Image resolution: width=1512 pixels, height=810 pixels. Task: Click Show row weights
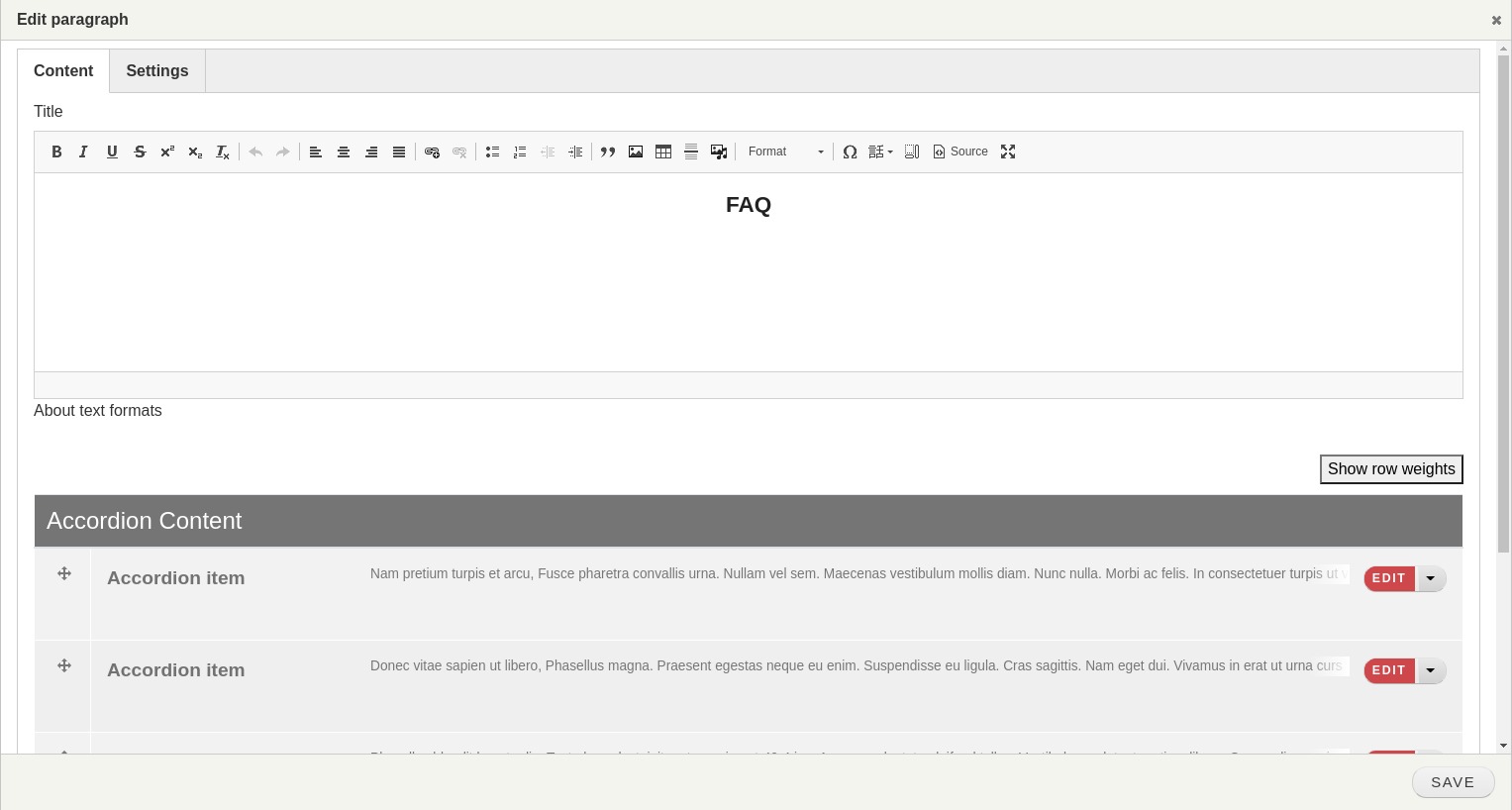1390,468
